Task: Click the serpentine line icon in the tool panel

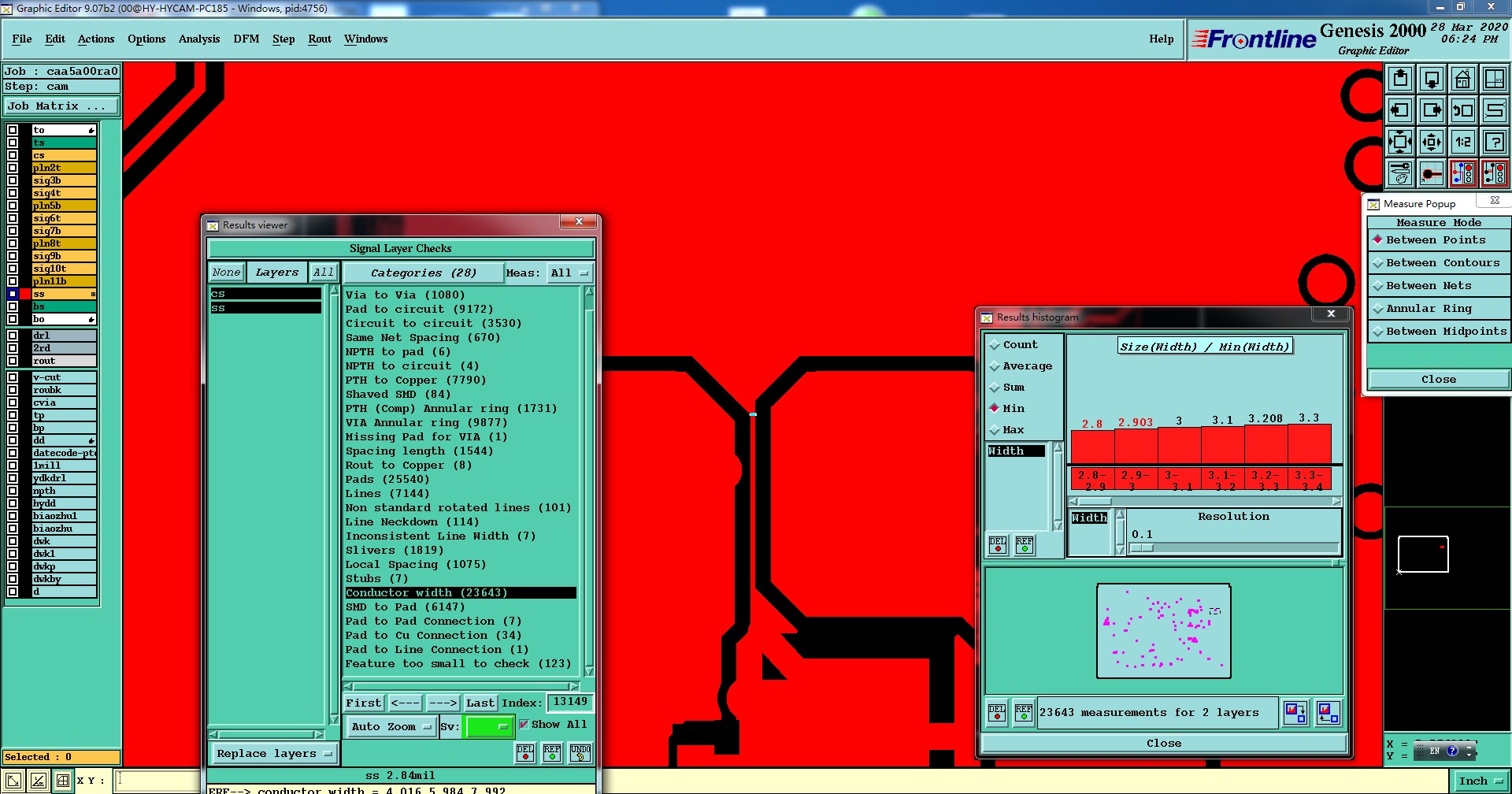Action: click(x=1495, y=110)
